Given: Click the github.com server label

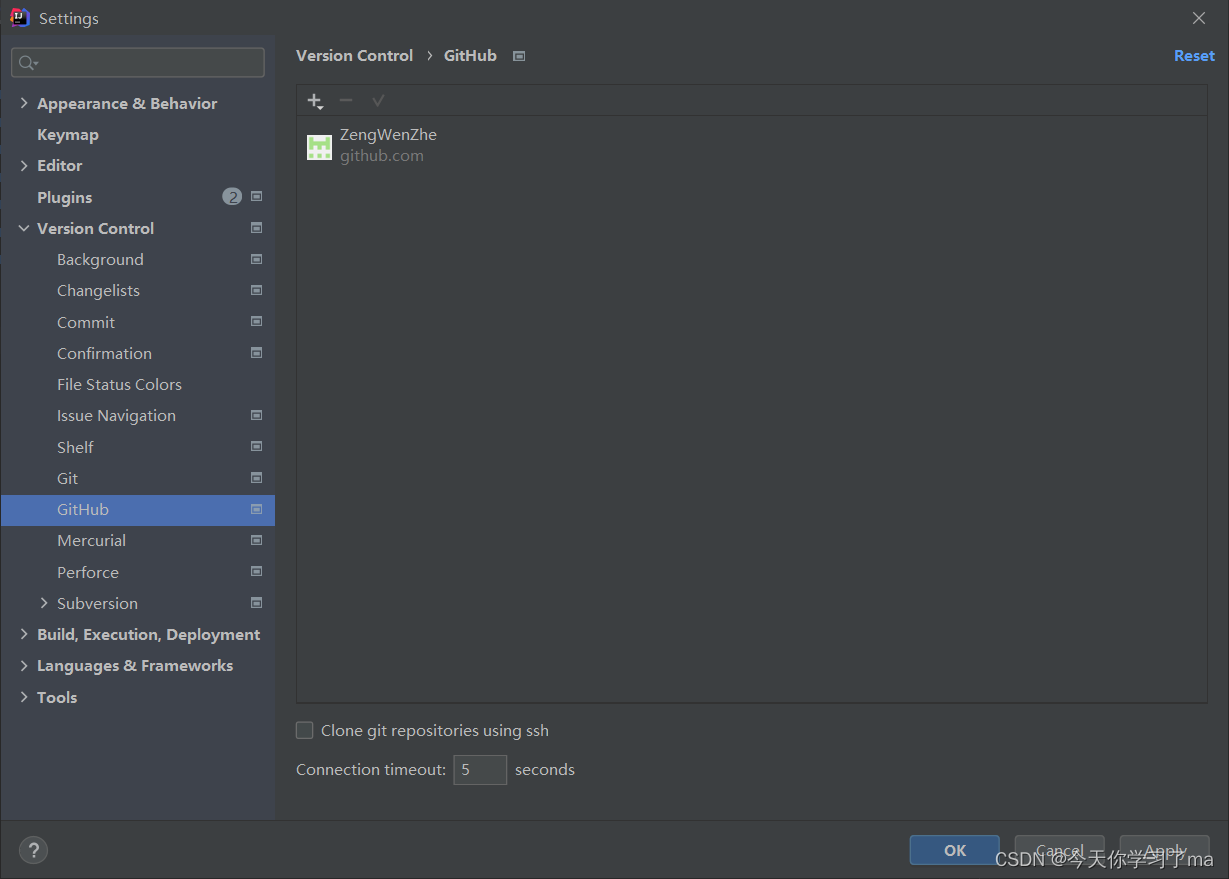Looking at the screenshot, I should 382,156.
